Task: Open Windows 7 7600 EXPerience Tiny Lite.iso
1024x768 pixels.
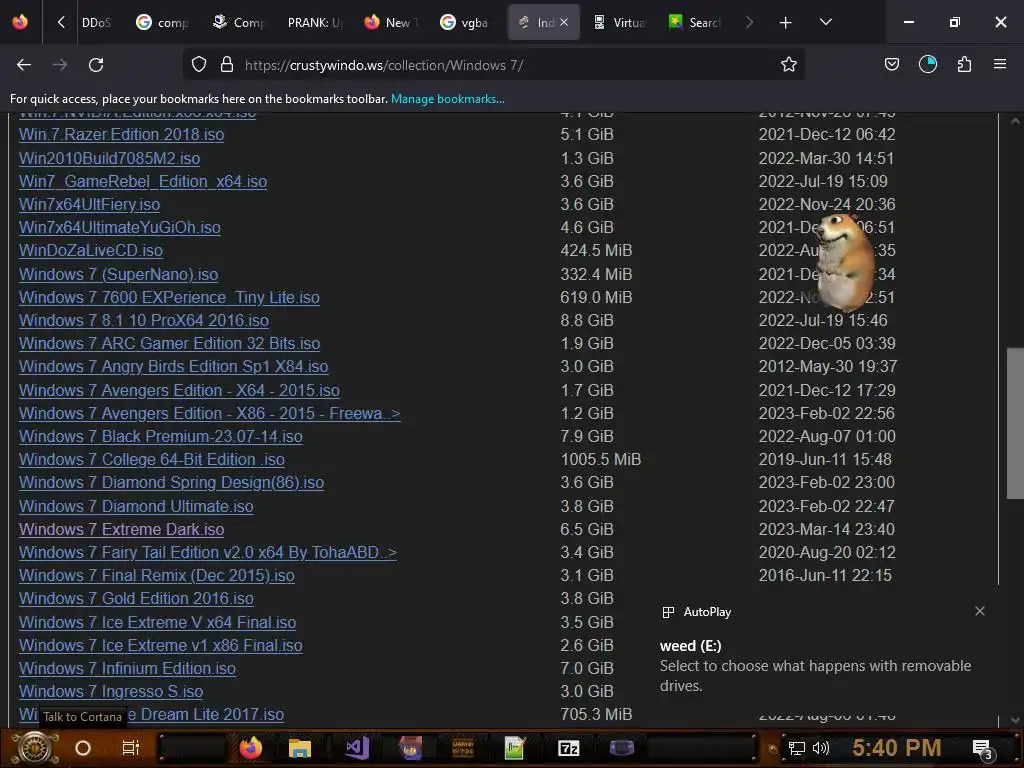Action: coord(169,297)
